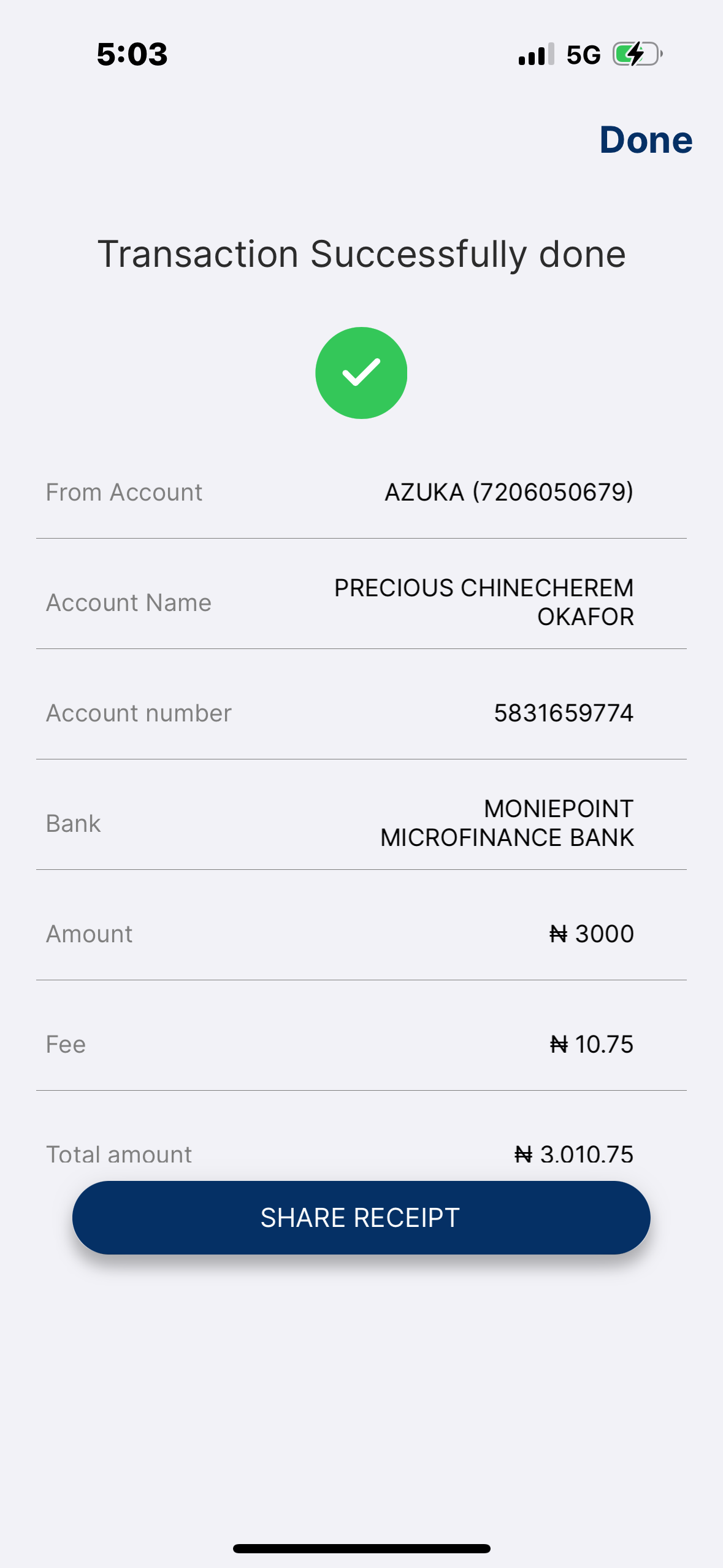
Task: Tap the ₦ 3000 amount value
Action: [591, 934]
